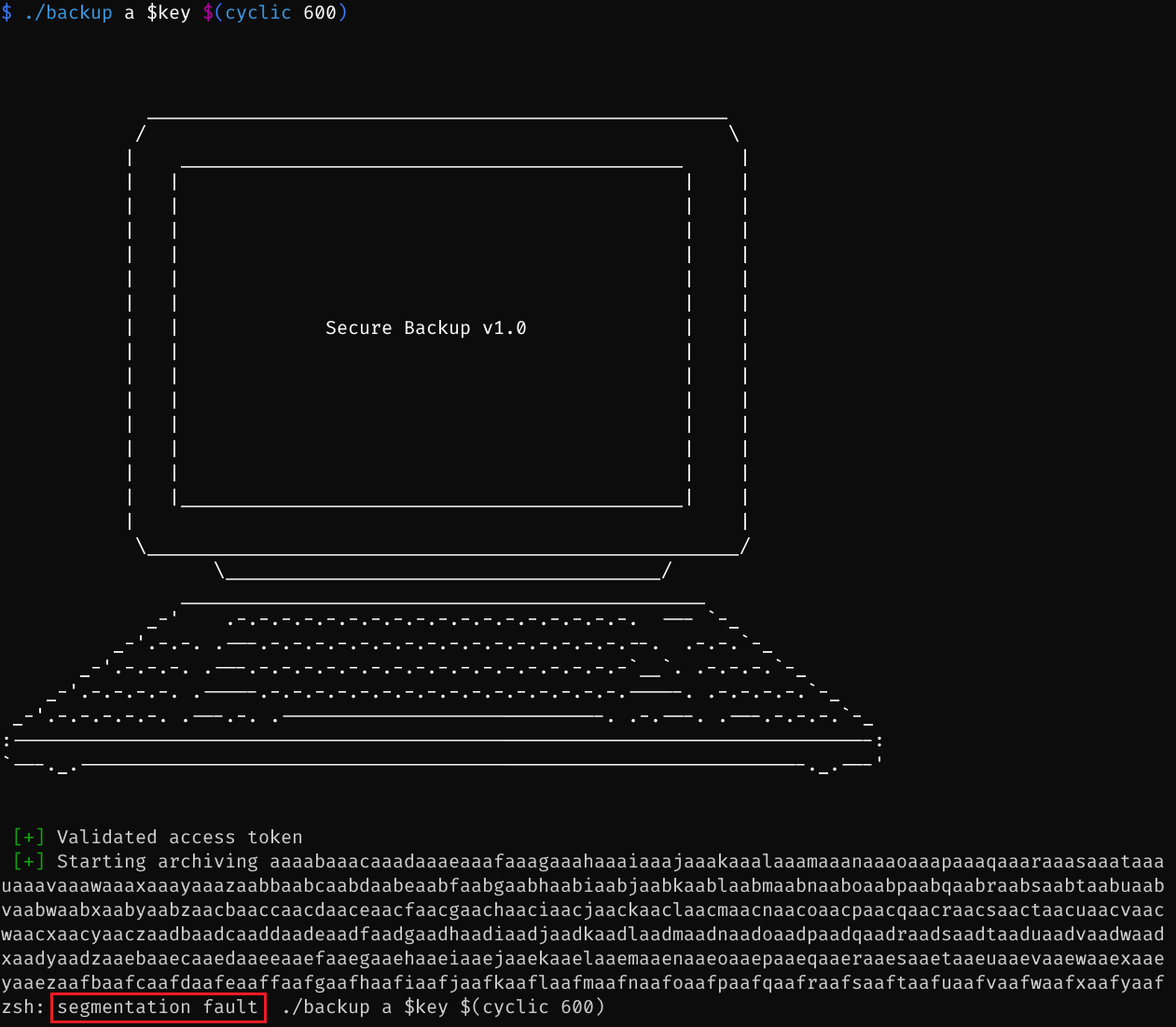Click the 'zsh:' prefix in the last line
Image resolution: width=1176 pixels, height=1027 pixels.
coord(23,1007)
